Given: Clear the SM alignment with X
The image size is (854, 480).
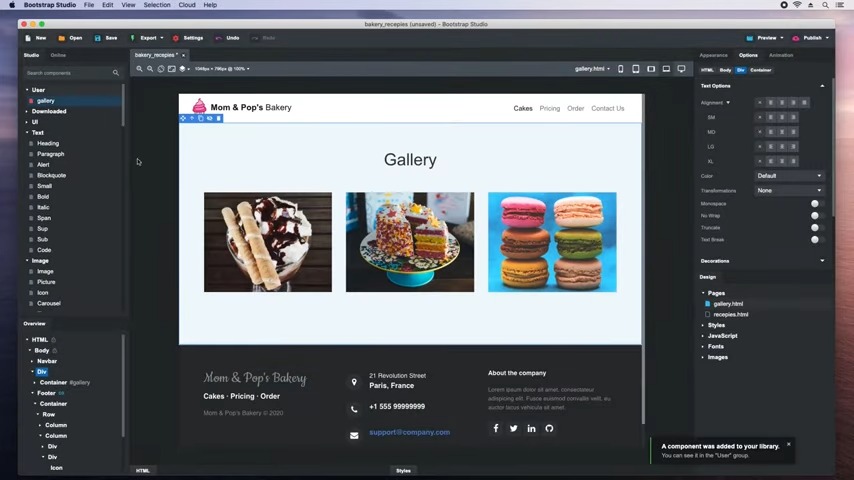Looking at the screenshot, I should [x=760, y=117].
